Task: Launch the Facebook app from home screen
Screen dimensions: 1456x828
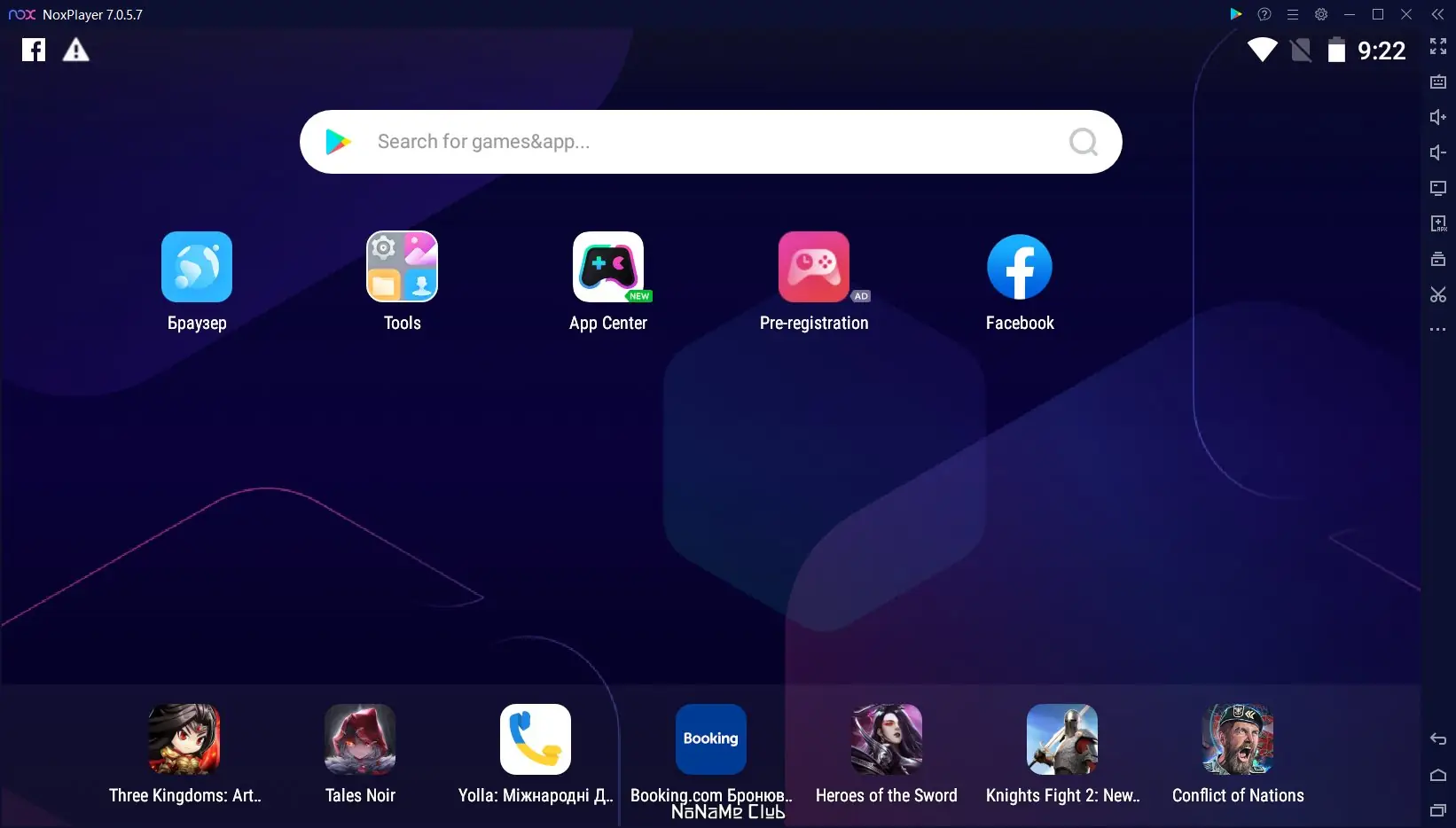Action: click(1020, 267)
